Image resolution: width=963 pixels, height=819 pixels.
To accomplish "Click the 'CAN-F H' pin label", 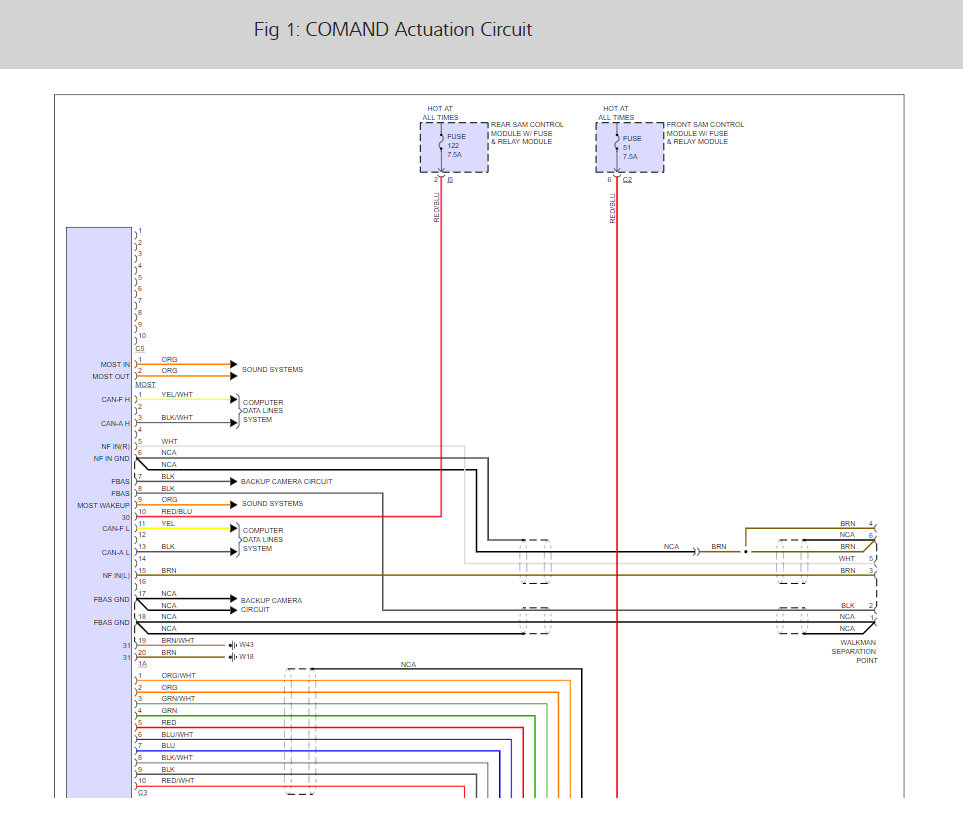I will click(x=115, y=400).
